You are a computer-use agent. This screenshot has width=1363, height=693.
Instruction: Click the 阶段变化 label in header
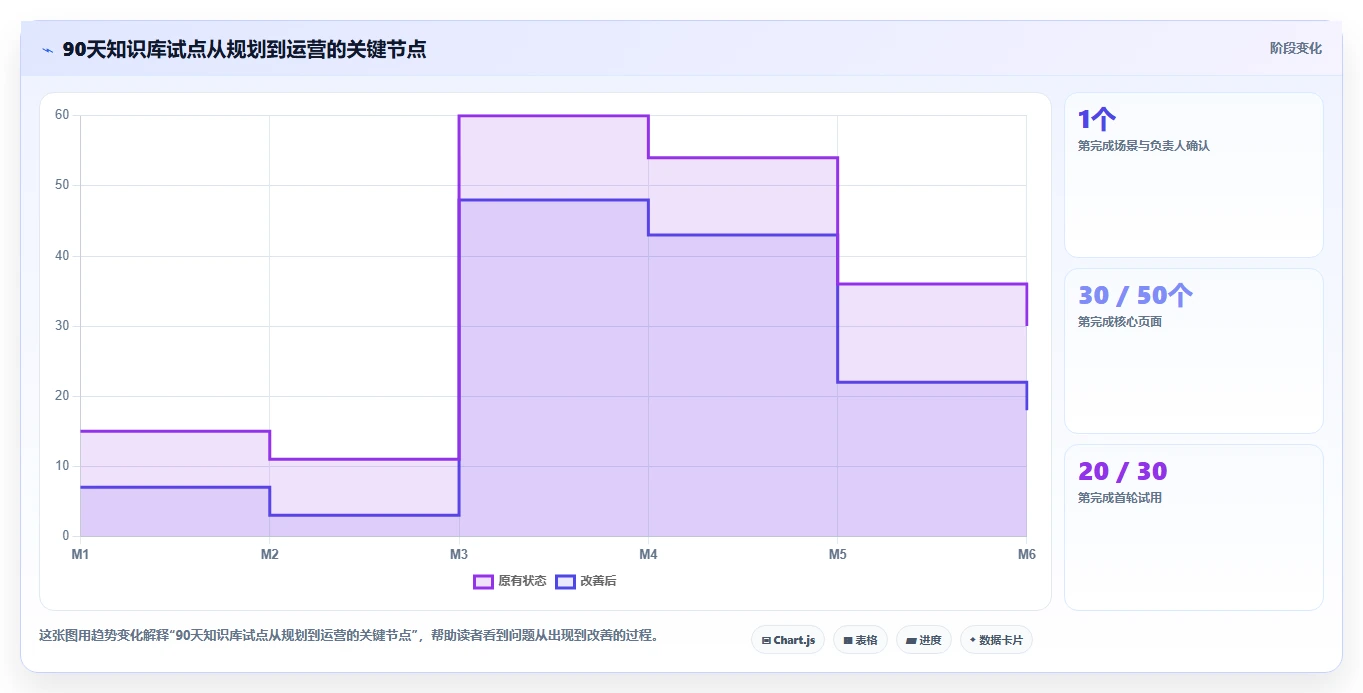pos(1295,48)
